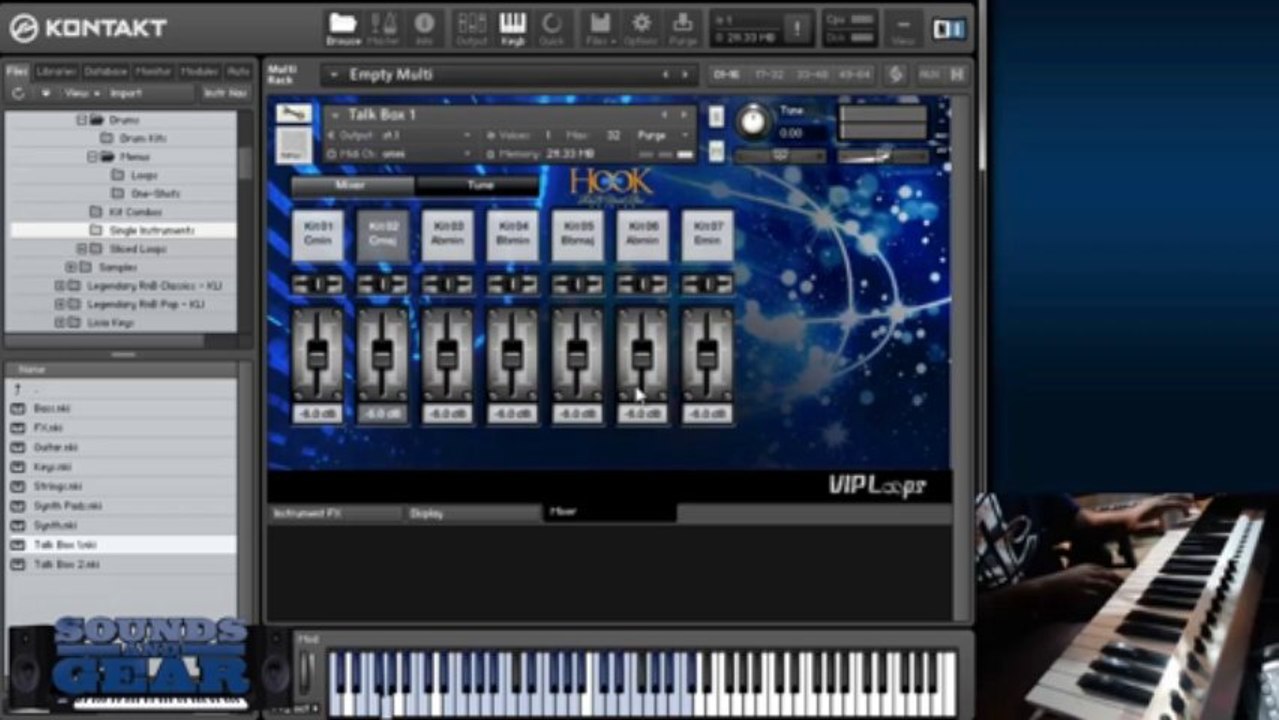Open the Mixer bottom tab
The image size is (1279, 720).
point(610,512)
